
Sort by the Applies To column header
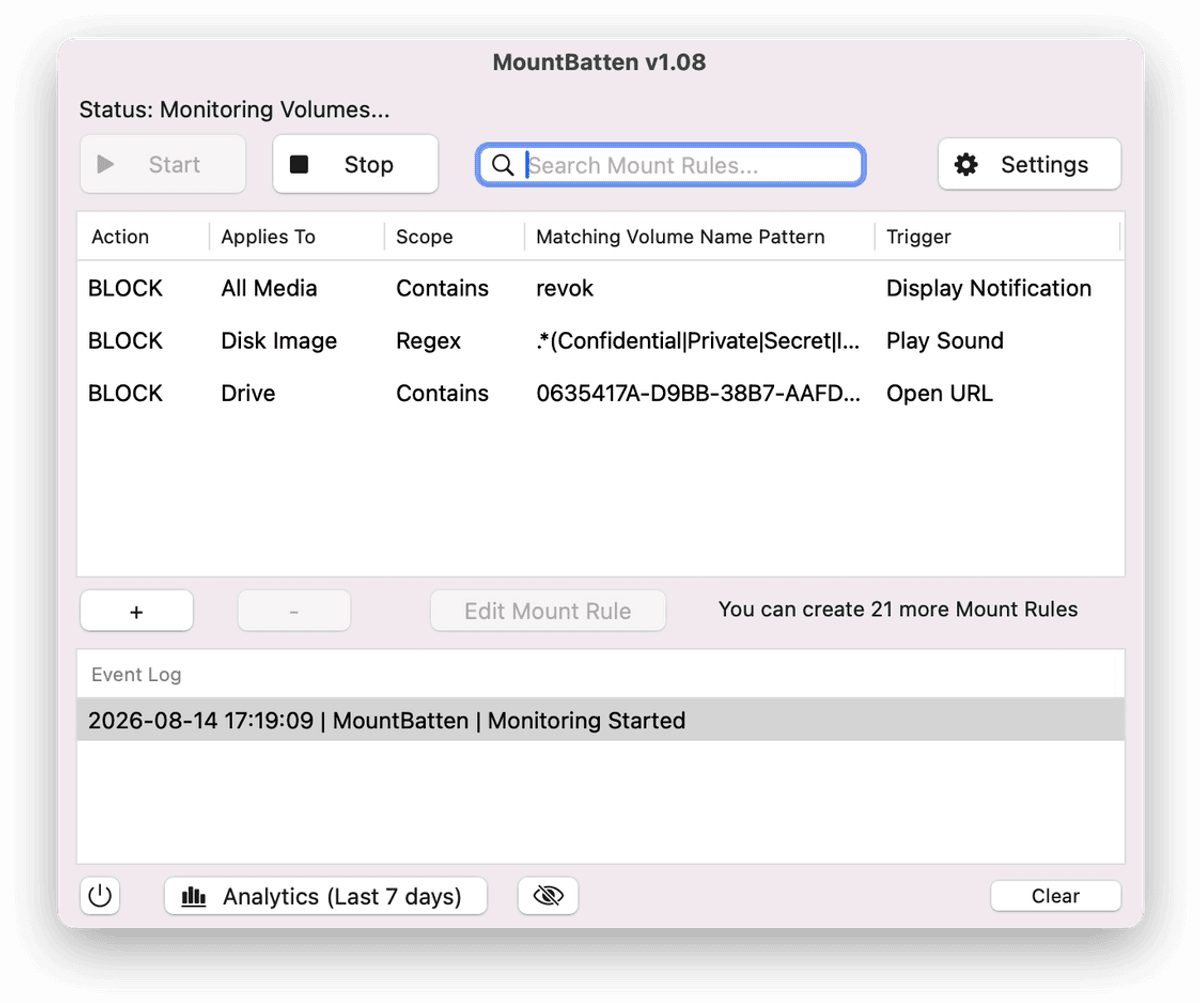268,237
